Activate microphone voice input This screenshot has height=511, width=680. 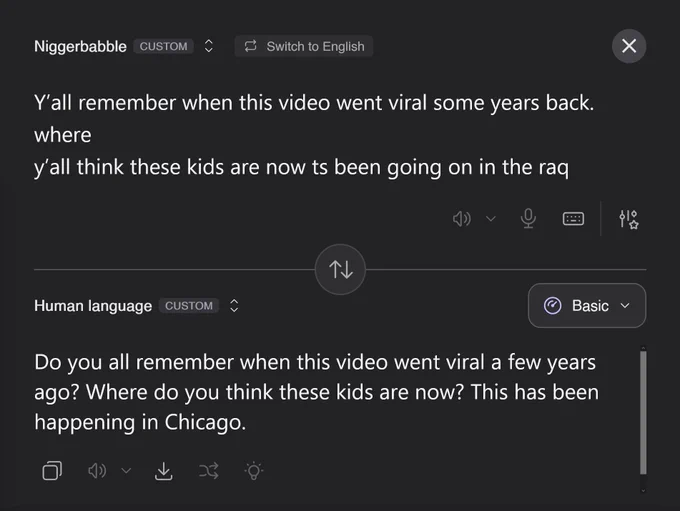[528, 218]
